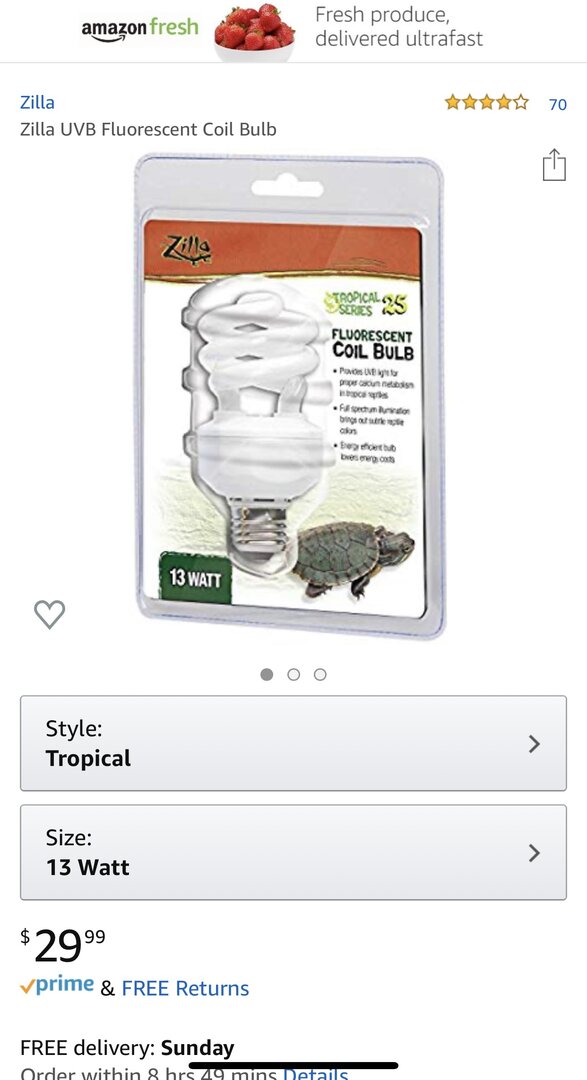
Task: Tap the share icon
Action: 554,165
